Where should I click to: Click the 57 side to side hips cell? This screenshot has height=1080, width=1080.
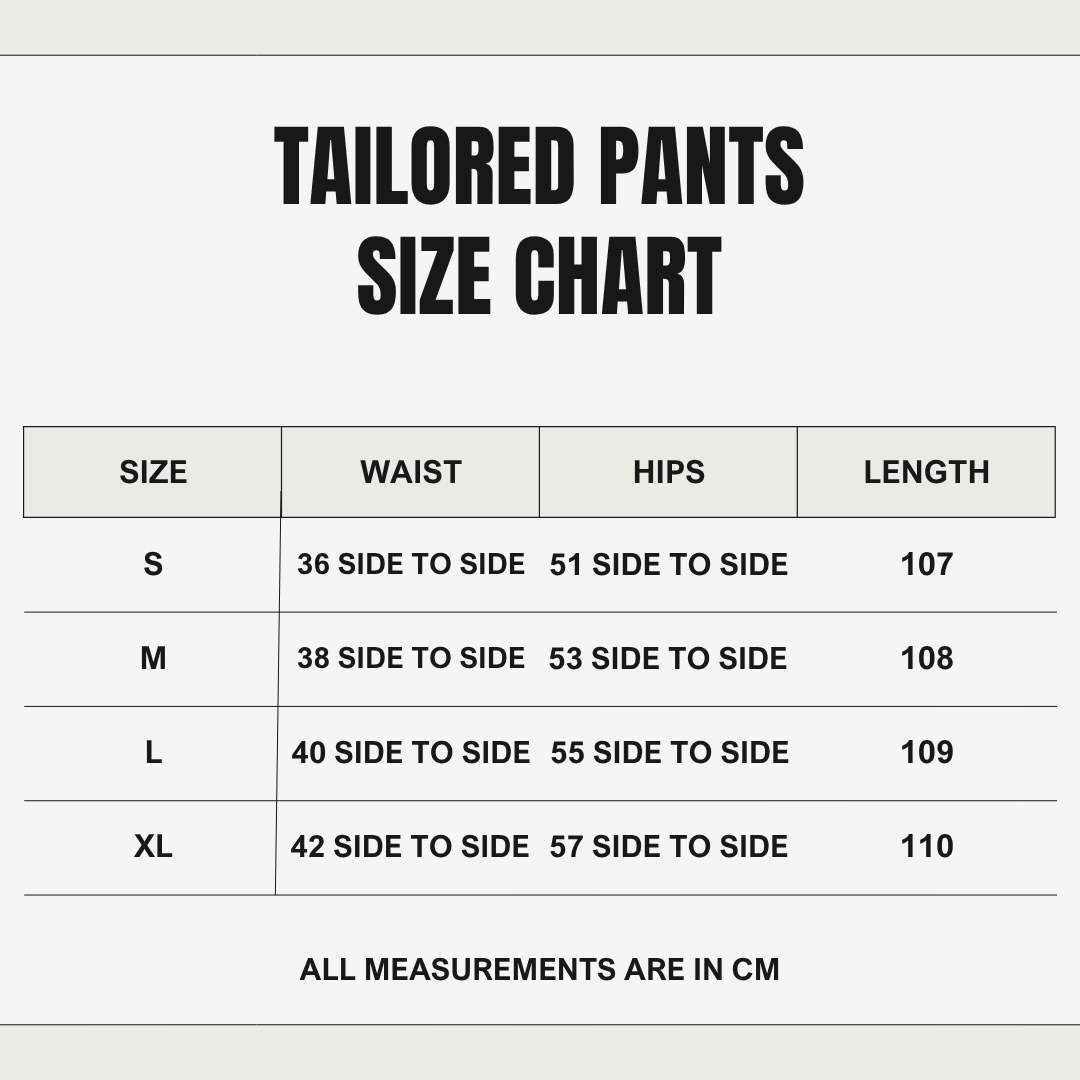pyautogui.click(x=669, y=846)
